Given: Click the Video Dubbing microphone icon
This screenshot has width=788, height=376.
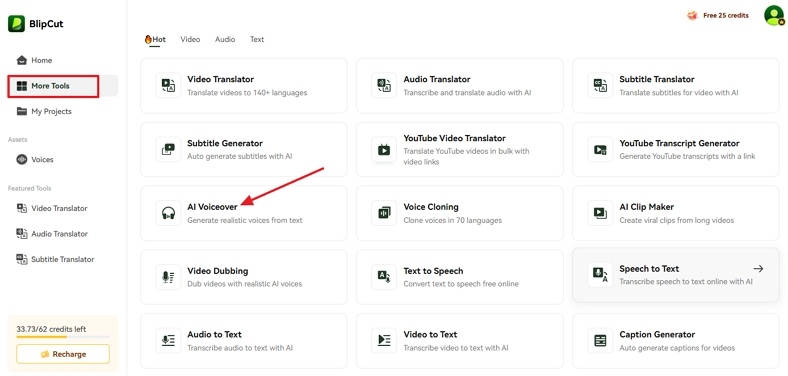Looking at the screenshot, I should click(x=168, y=277).
